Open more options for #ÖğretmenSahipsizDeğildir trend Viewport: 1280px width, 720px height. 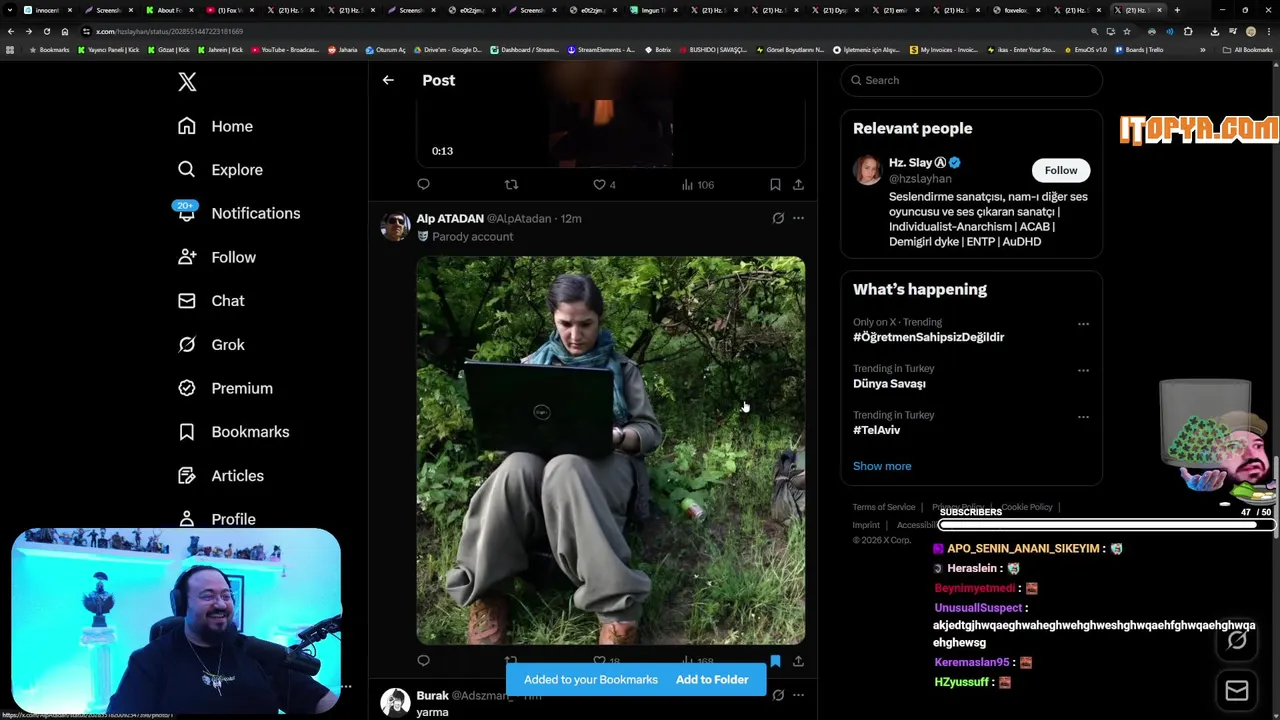[1083, 324]
